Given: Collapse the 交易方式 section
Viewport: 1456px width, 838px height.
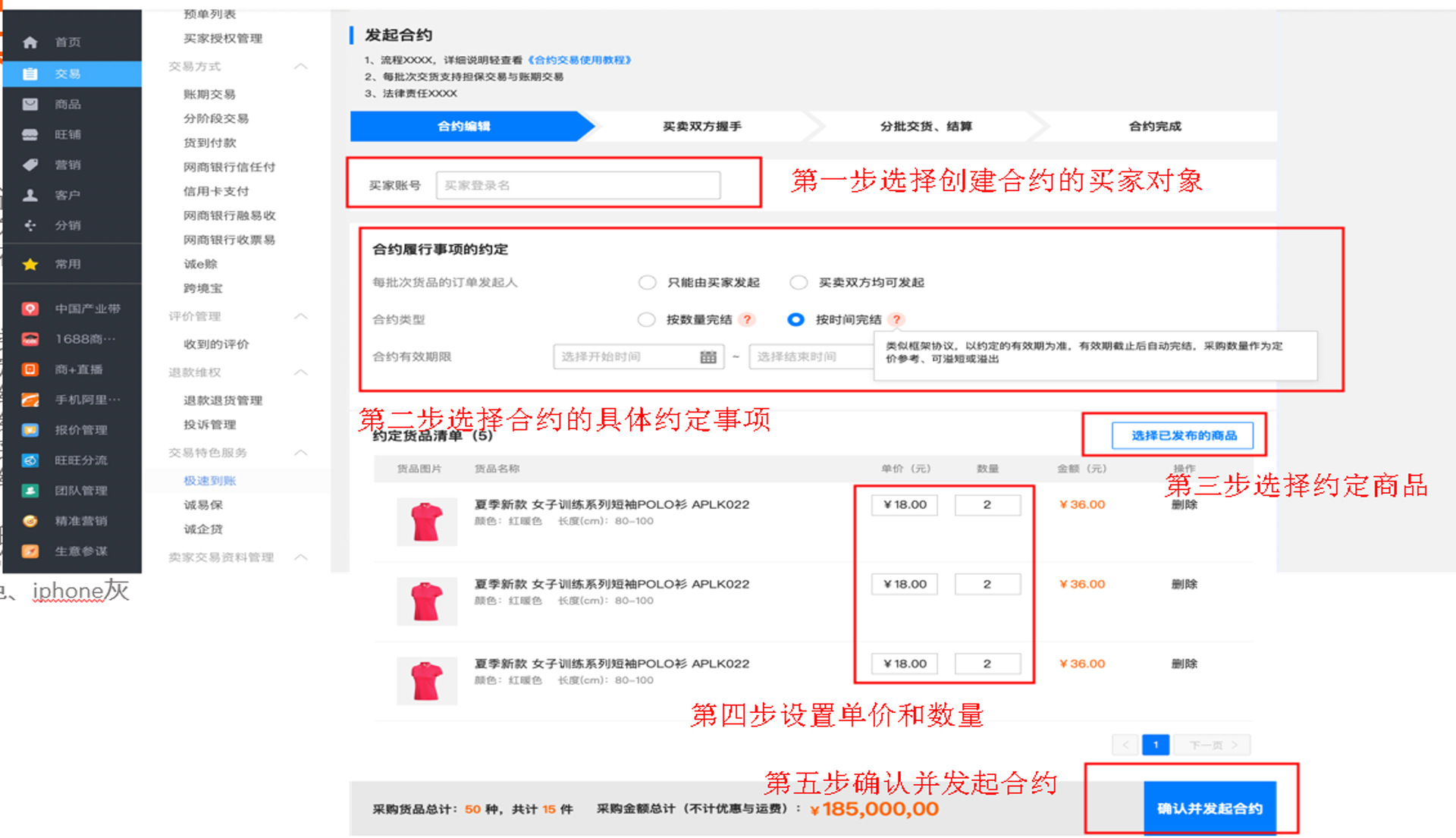Looking at the screenshot, I should pyautogui.click(x=301, y=67).
